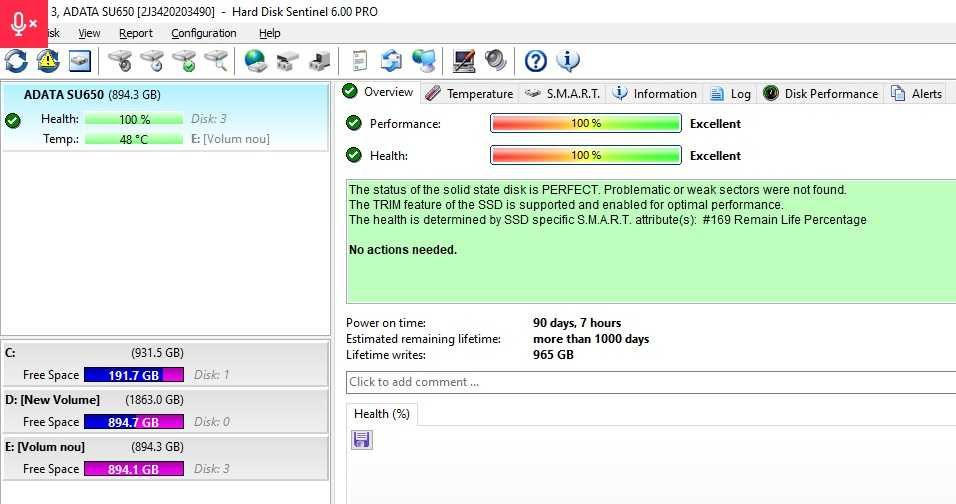Click the ADATA SU650 Health 100 % bar
The height and width of the screenshot is (504, 956).
point(134,119)
